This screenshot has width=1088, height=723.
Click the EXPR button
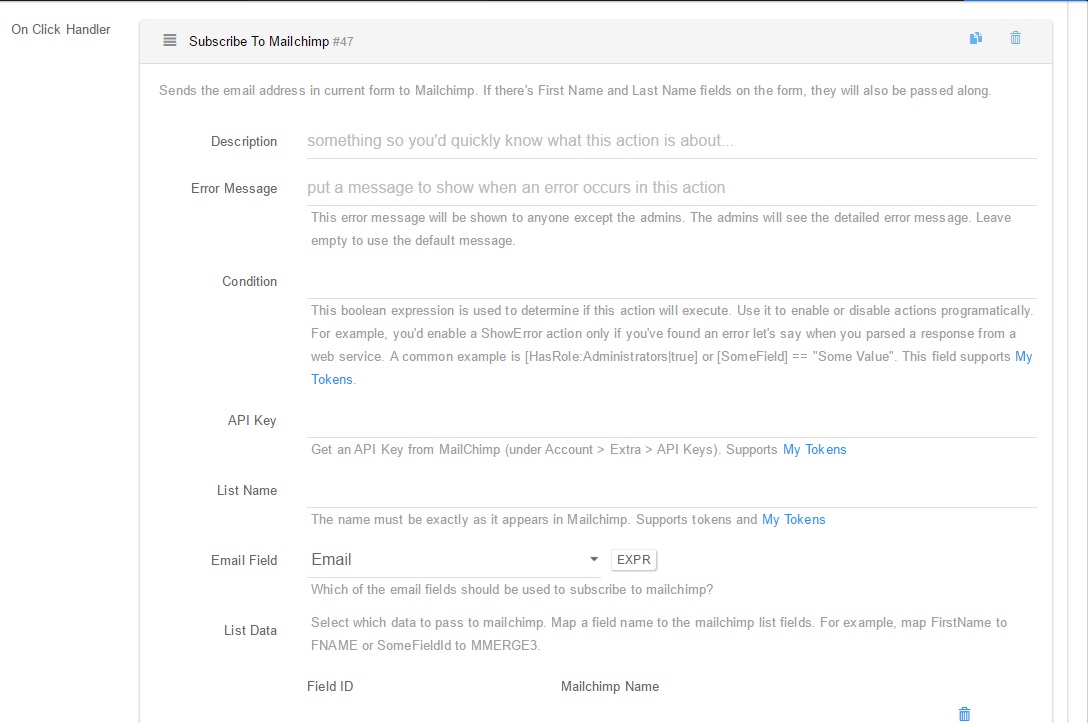634,560
